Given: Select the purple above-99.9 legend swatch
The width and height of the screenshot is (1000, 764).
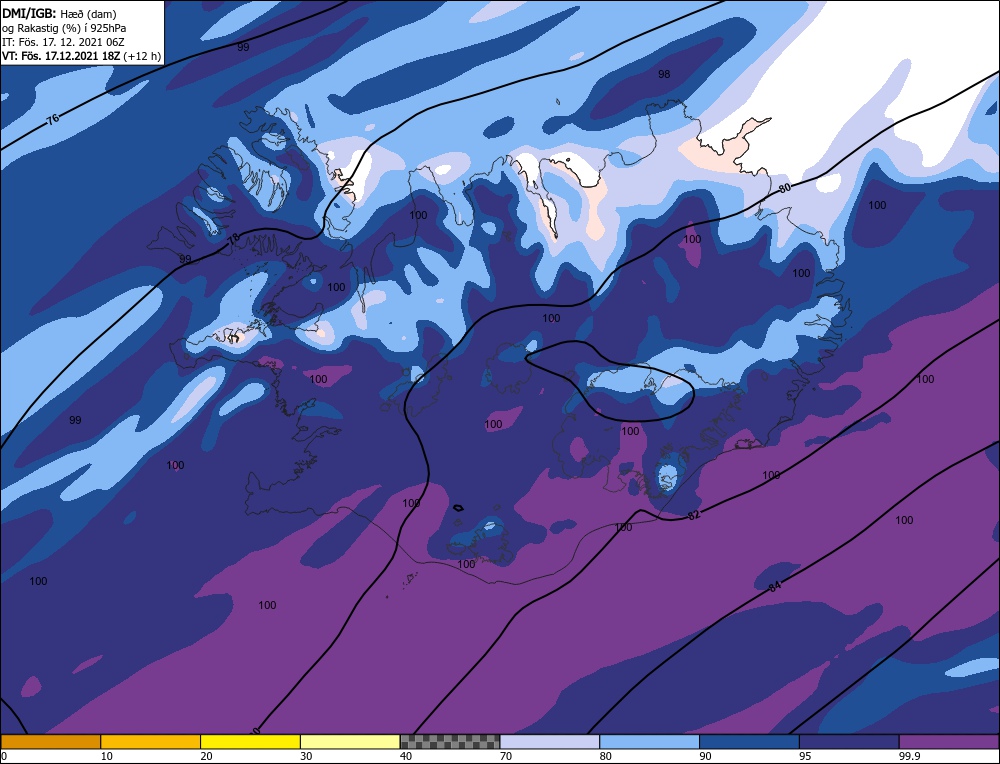Looking at the screenshot, I should coord(949,741).
